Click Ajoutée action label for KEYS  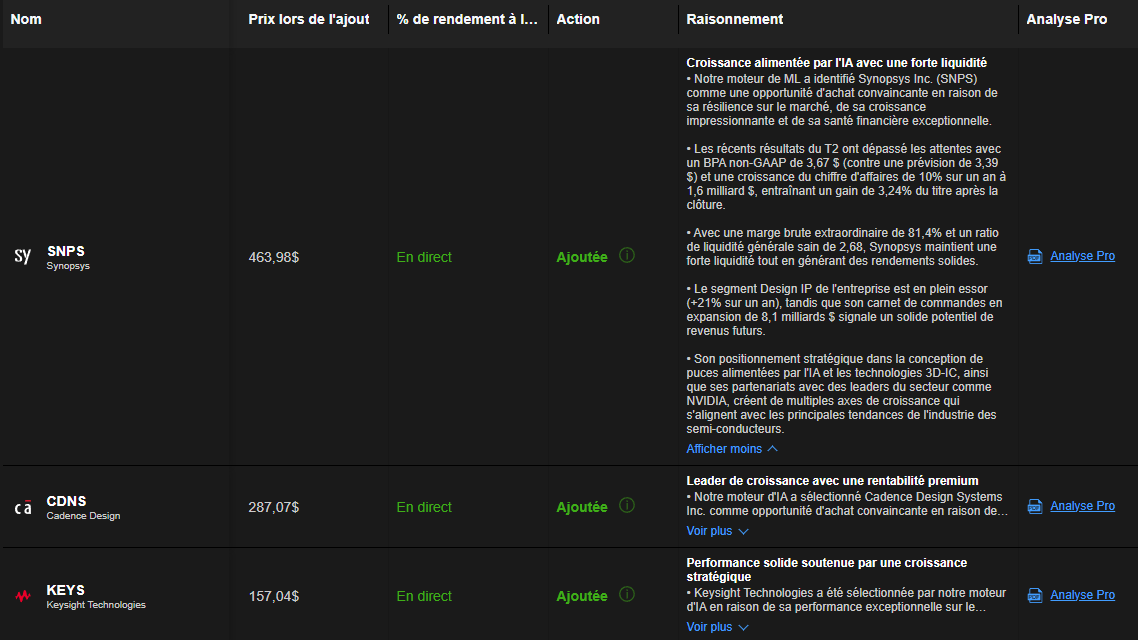581,596
